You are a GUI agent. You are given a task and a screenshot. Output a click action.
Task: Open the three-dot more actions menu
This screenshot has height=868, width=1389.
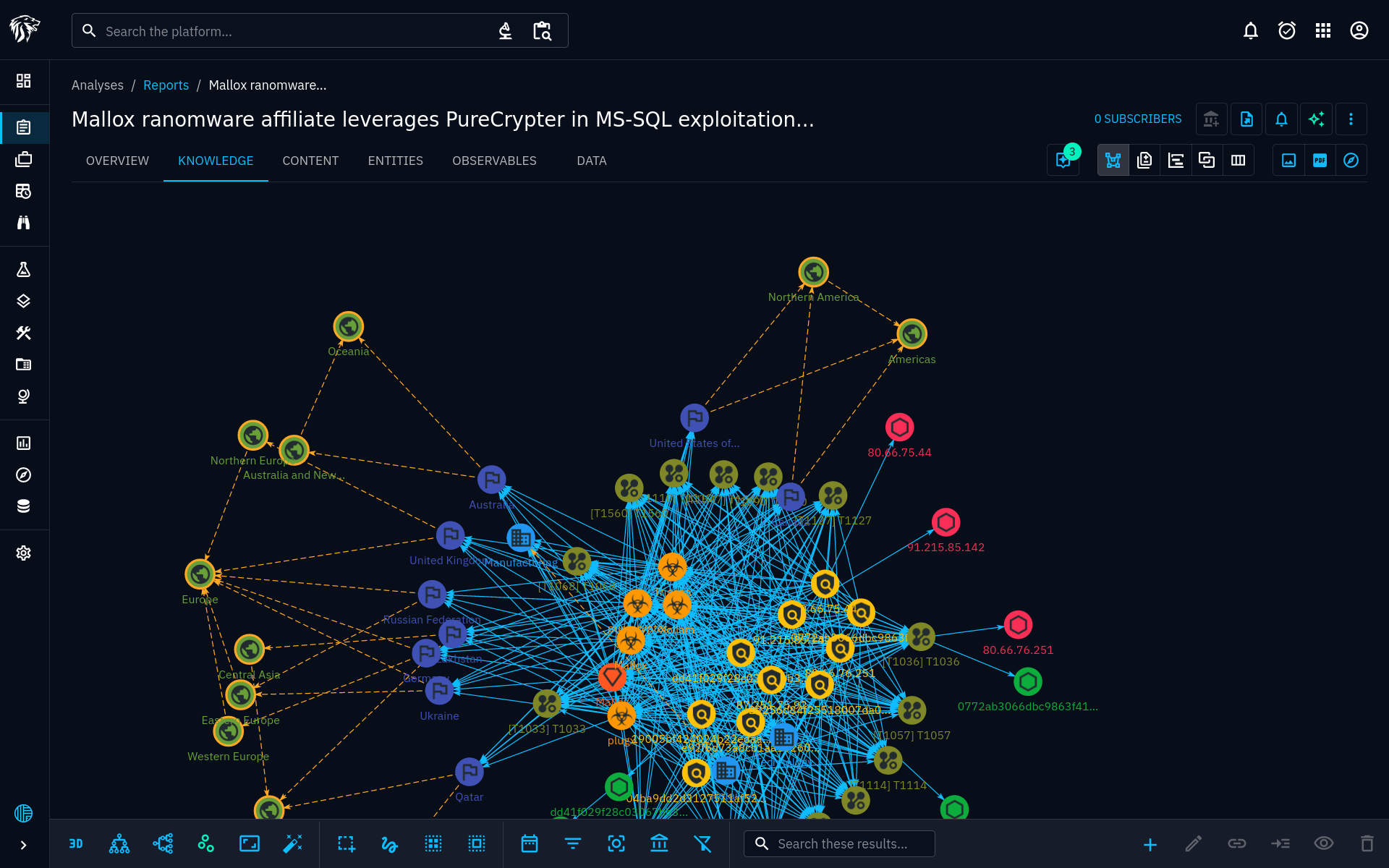pos(1351,119)
